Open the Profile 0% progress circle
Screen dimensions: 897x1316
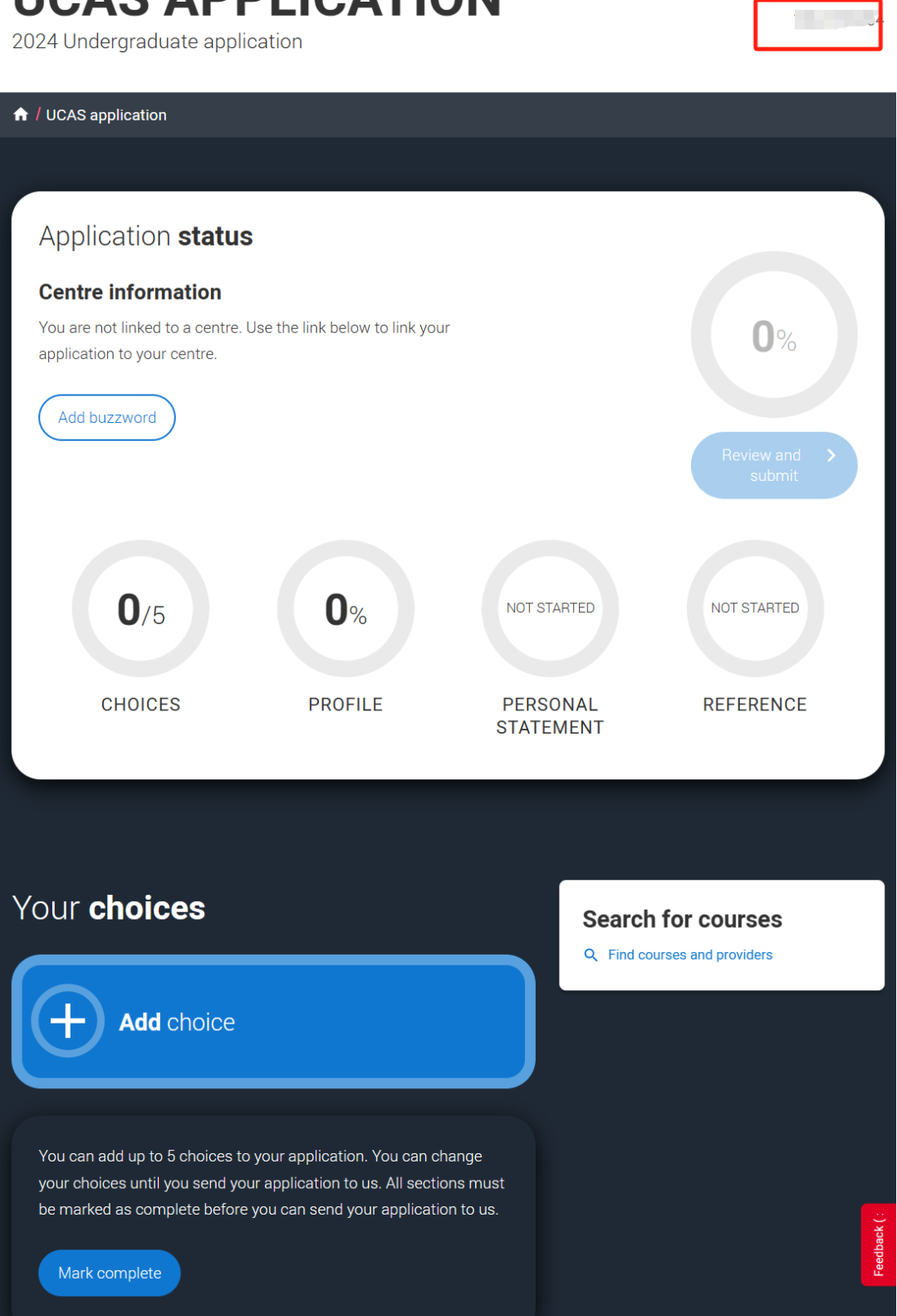tap(346, 608)
